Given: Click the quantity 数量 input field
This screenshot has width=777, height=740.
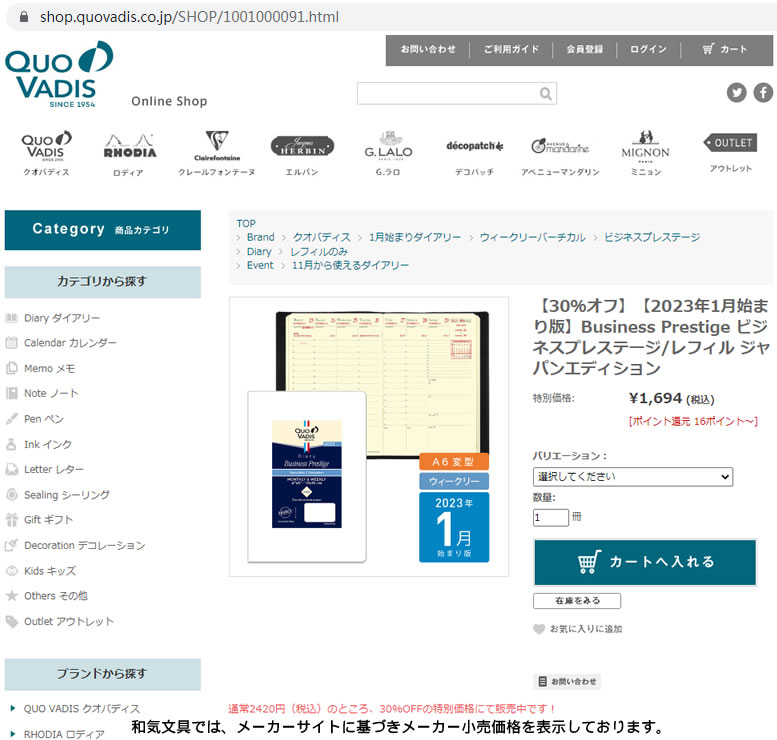Looking at the screenshot, I should pyautogui.click(x=551, y=518).
